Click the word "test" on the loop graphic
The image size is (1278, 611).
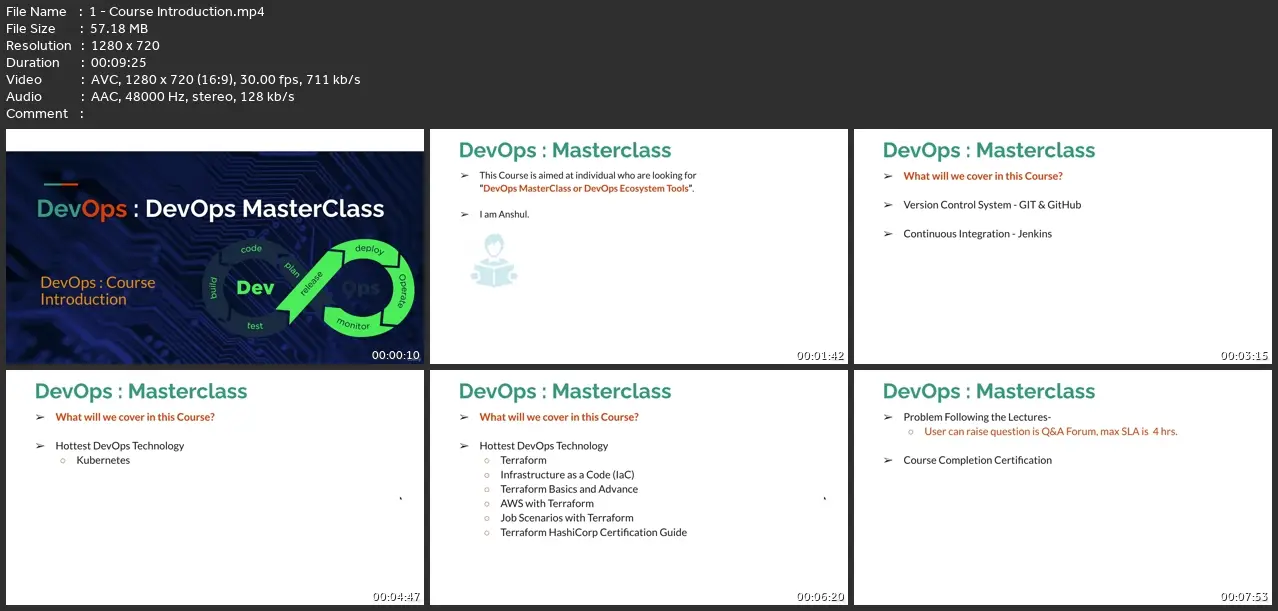(x=255, y=325)
